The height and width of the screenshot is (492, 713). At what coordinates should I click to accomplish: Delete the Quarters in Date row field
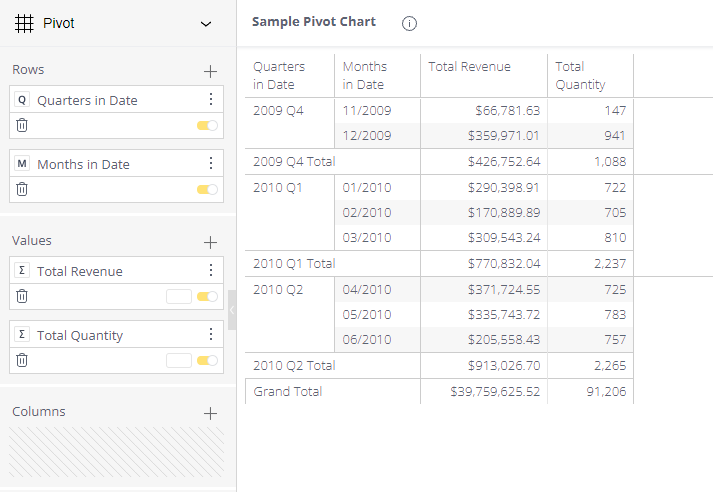(x=22, y=125)
